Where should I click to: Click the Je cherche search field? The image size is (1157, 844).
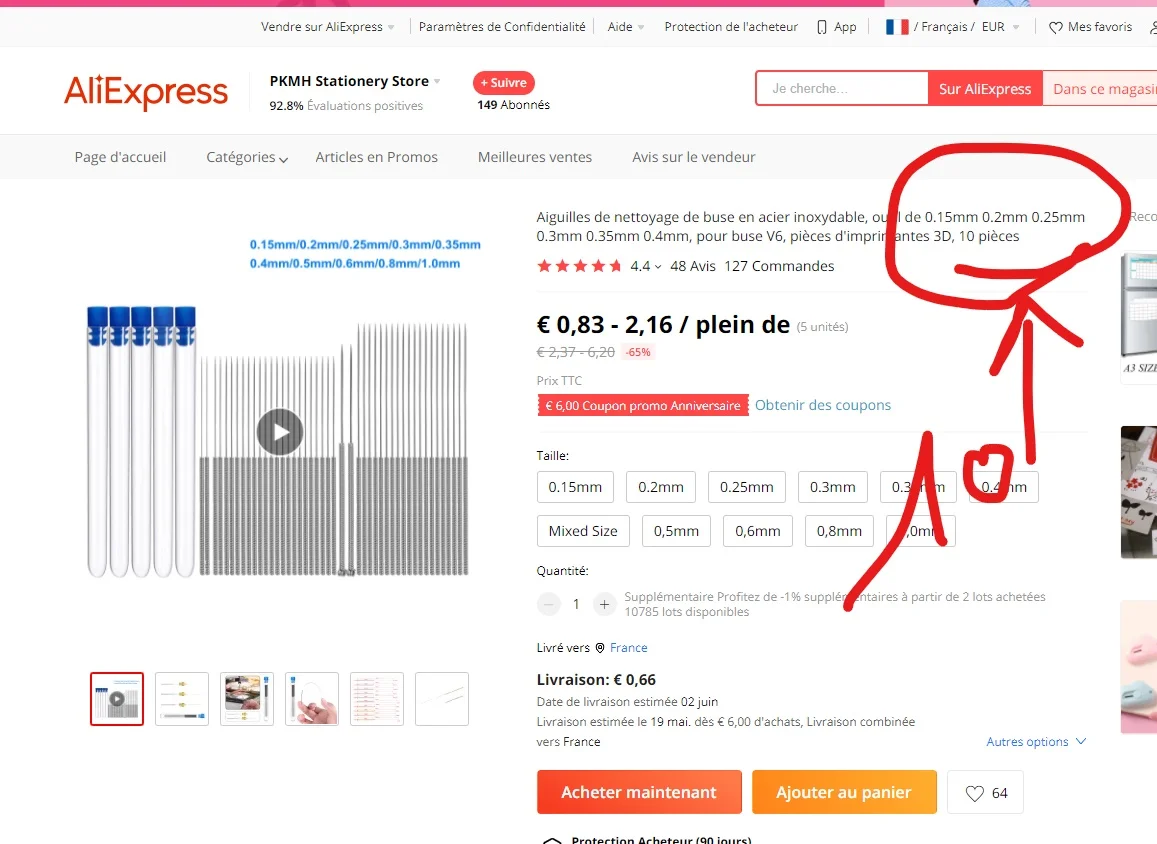pyautogui.click(x=842, y=89)
